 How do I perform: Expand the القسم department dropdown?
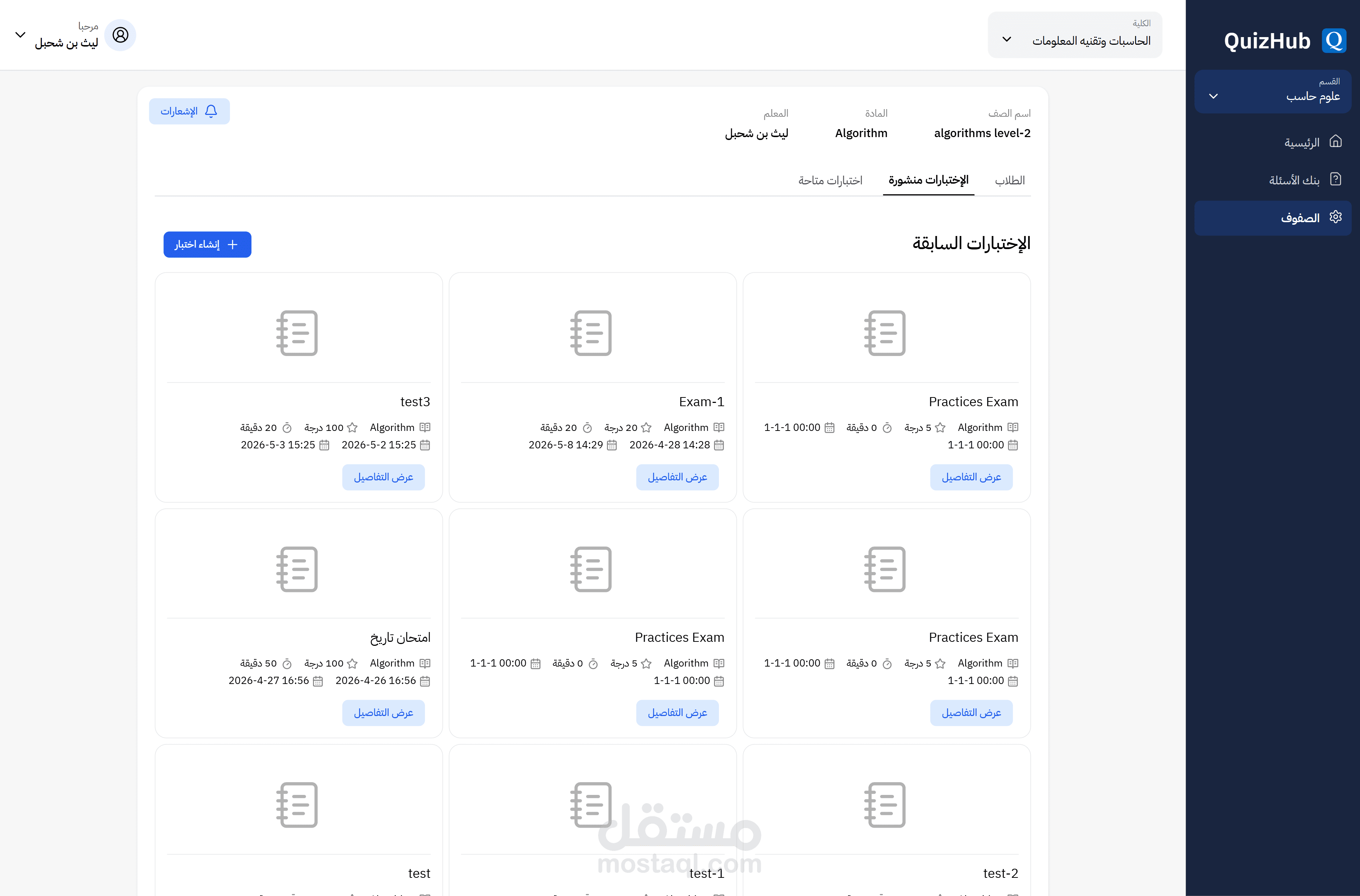click(1273, 91)
